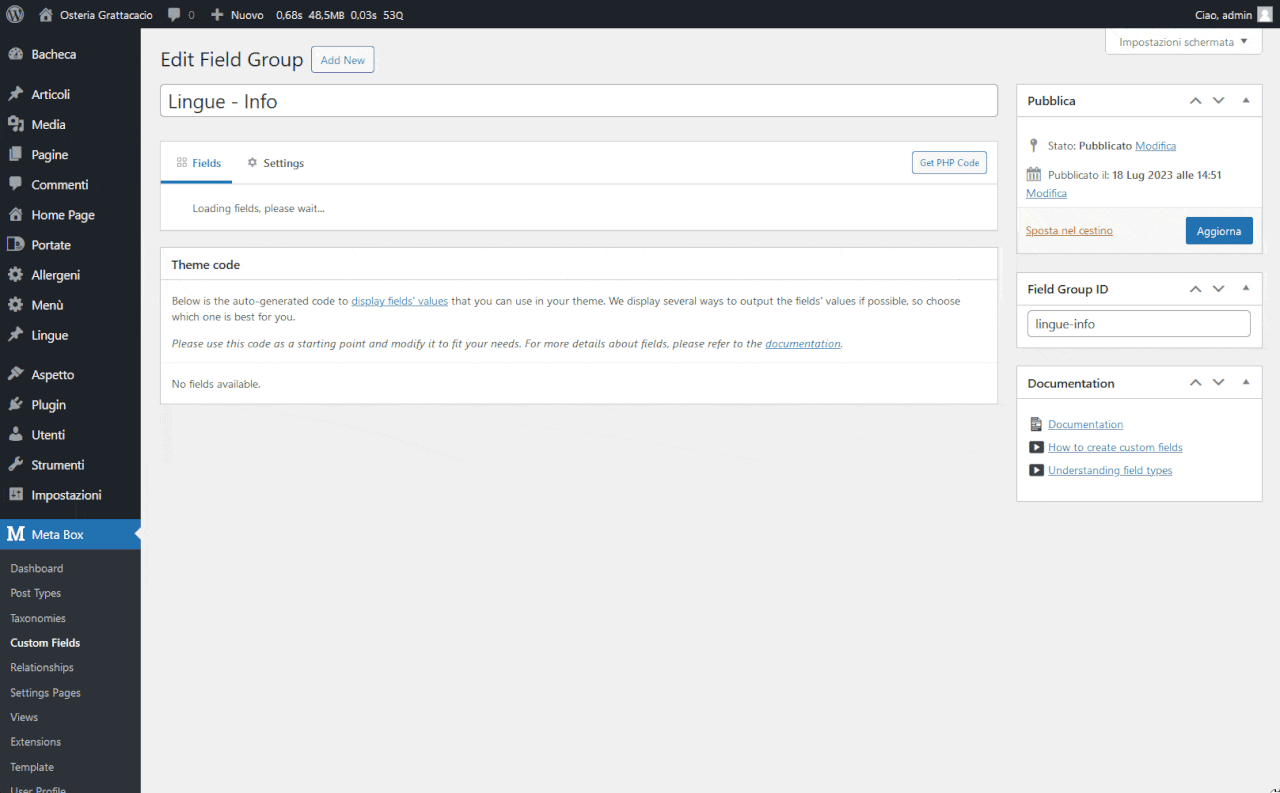Click the Aggiorna update button

click(x=1219, y=231)
